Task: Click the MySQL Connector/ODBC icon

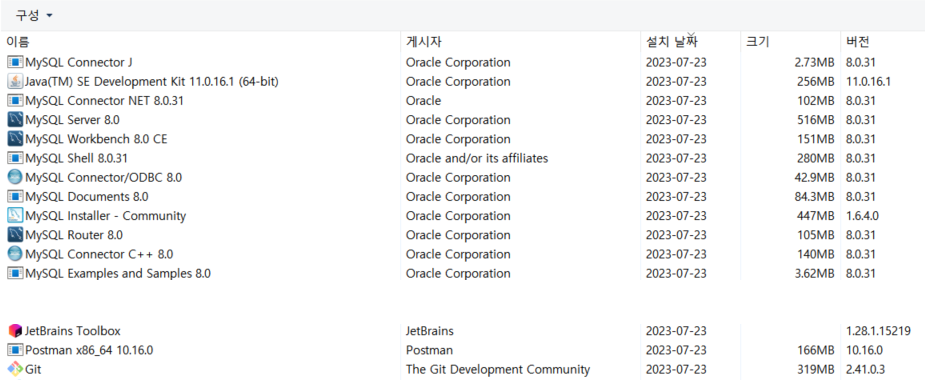Action: click(x=15, y=177)
